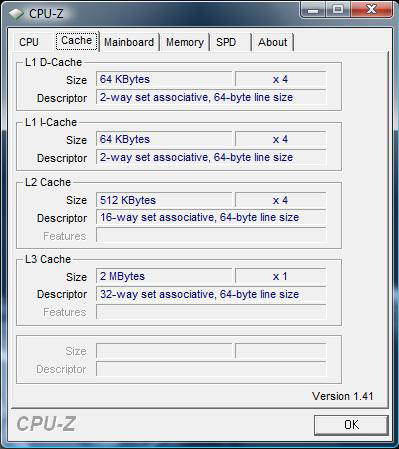Click the CPU-Z window title text

tap(46, 14)
